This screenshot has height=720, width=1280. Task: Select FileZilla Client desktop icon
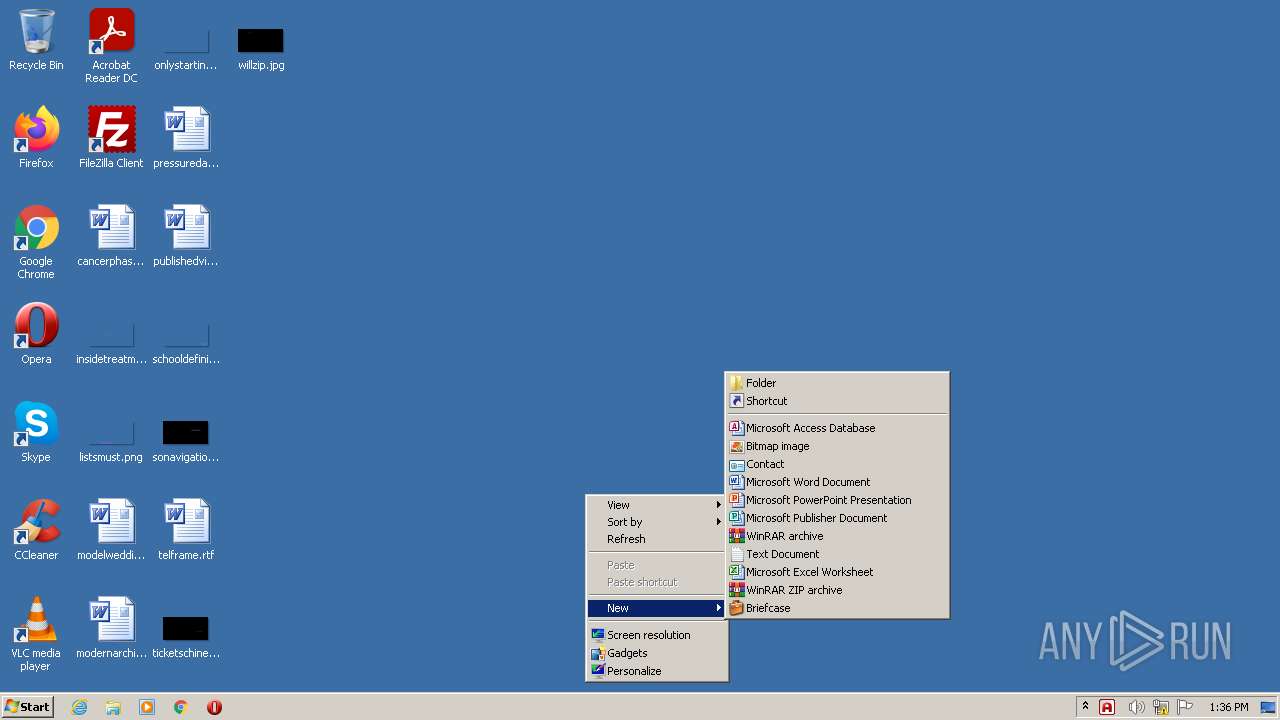(111, 138)
